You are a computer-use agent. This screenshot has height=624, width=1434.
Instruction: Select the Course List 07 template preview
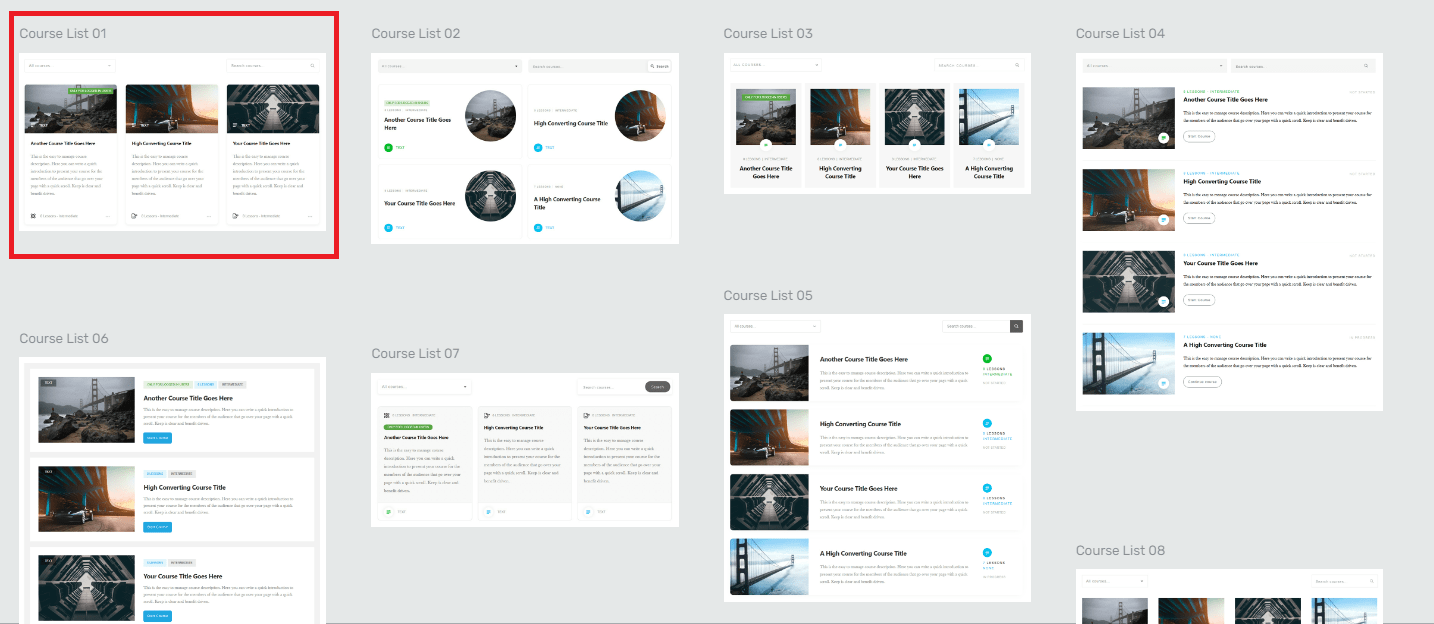click(525, 450)
